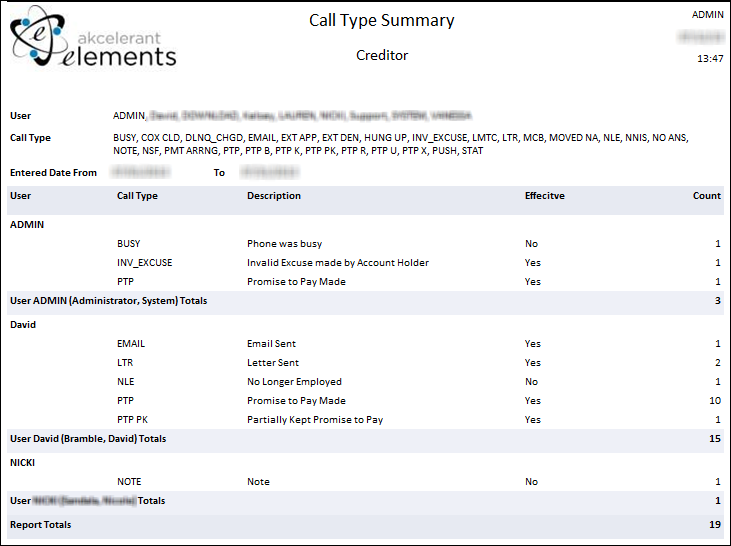
Task: Click the Call Type column header
Action: click(x=137, y=196)
